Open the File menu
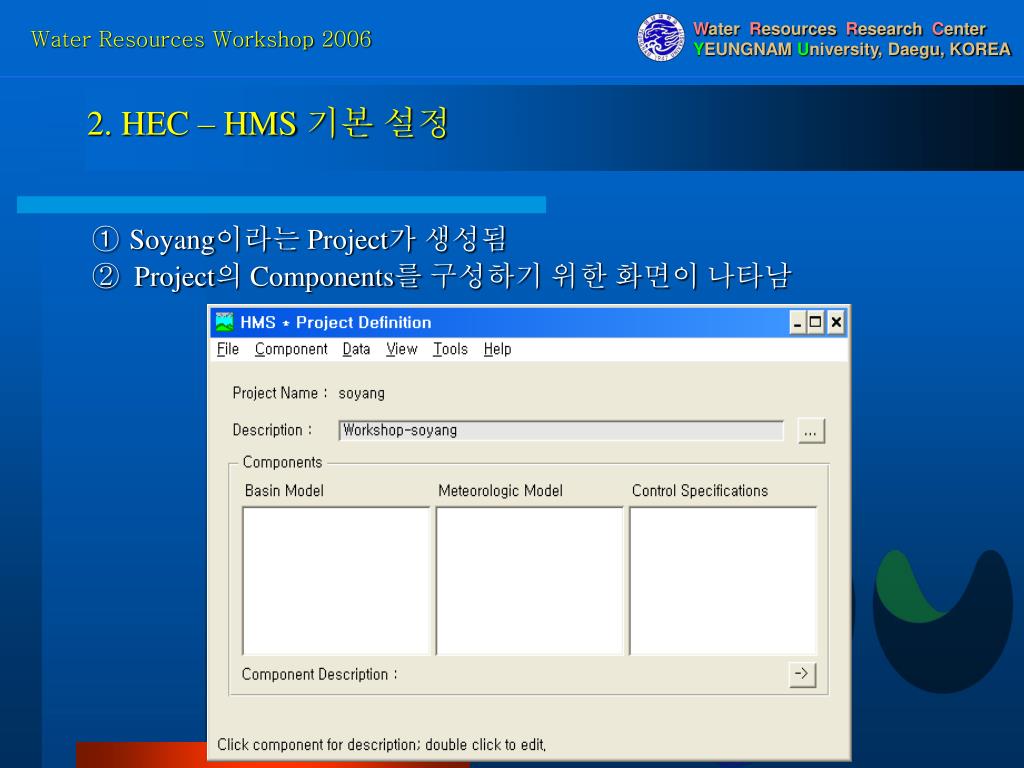The image size is (1024, 768). (228, 349)
